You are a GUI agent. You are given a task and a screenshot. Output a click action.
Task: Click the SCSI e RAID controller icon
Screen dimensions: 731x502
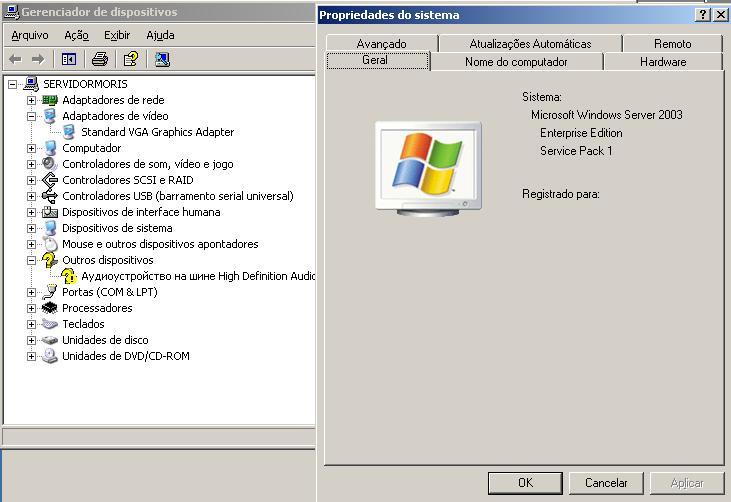(x=49, y=180)
